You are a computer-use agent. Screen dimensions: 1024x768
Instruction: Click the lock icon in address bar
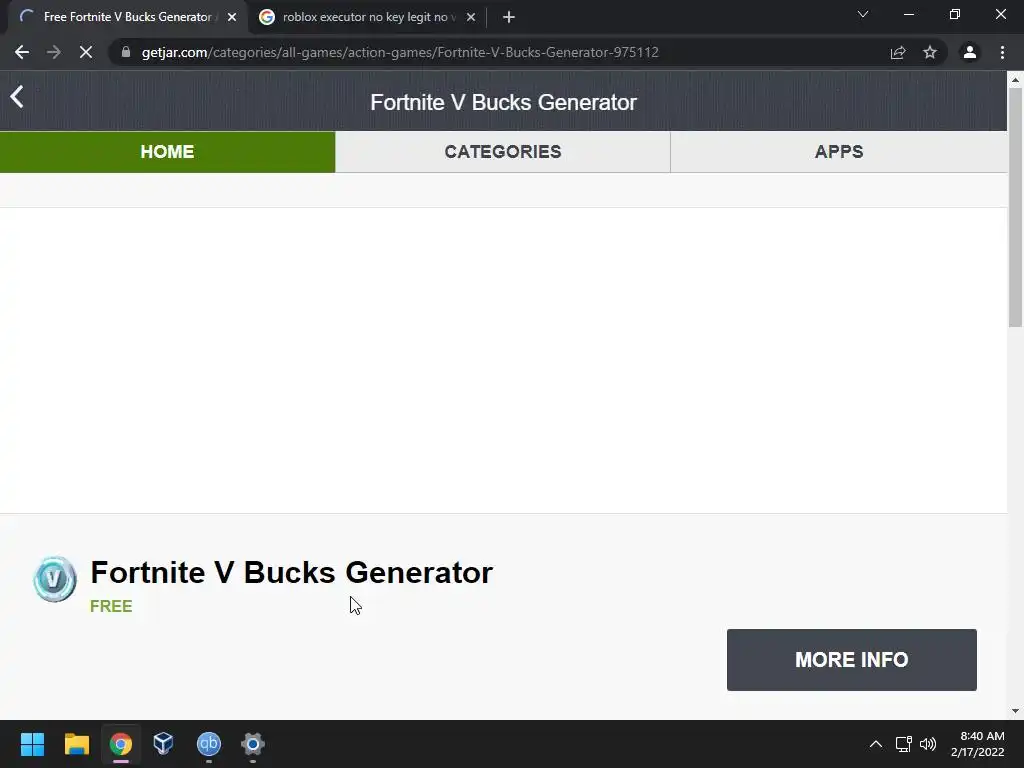click(x=126, y=52)
